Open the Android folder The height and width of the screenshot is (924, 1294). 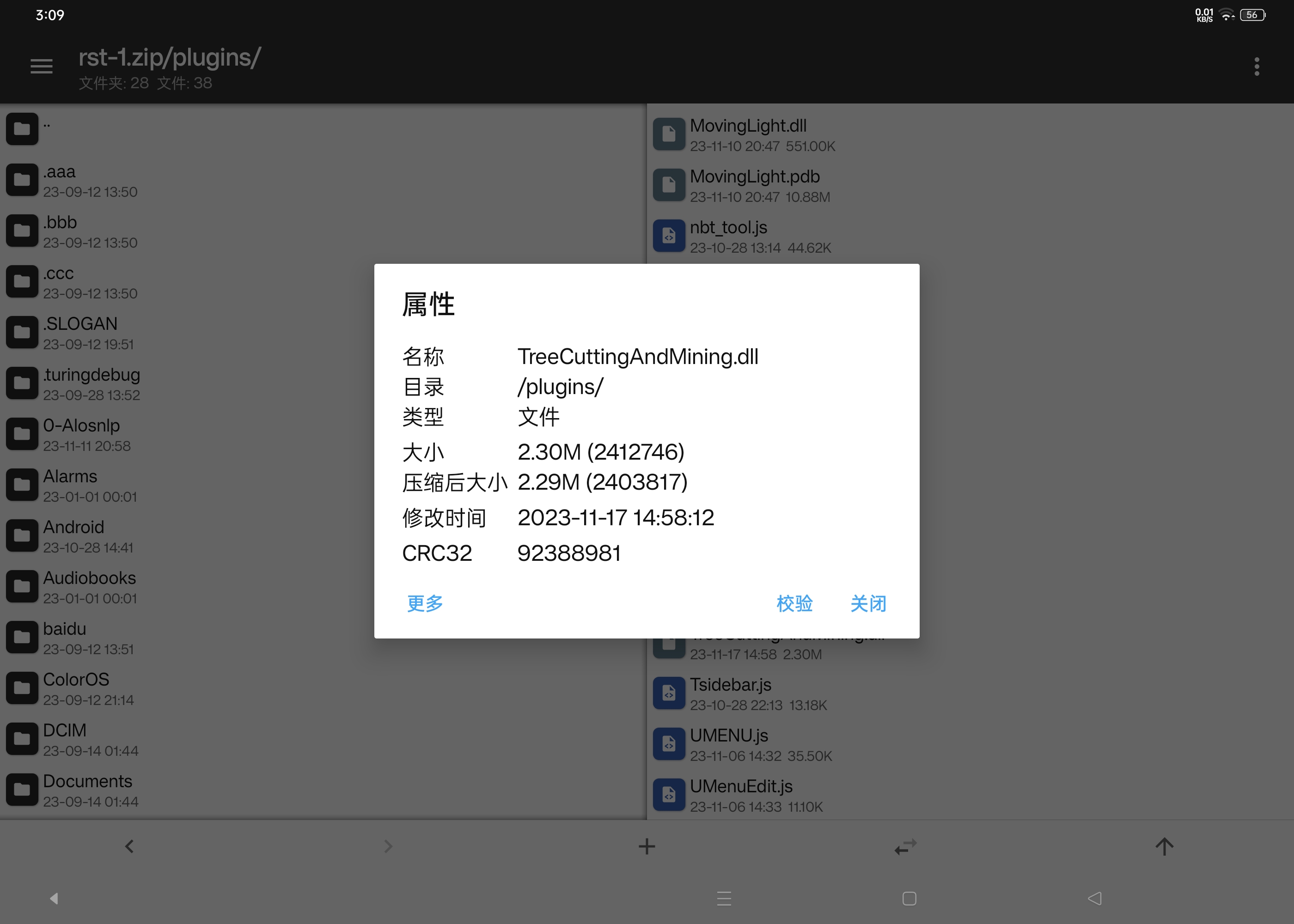tap(323, 536)
